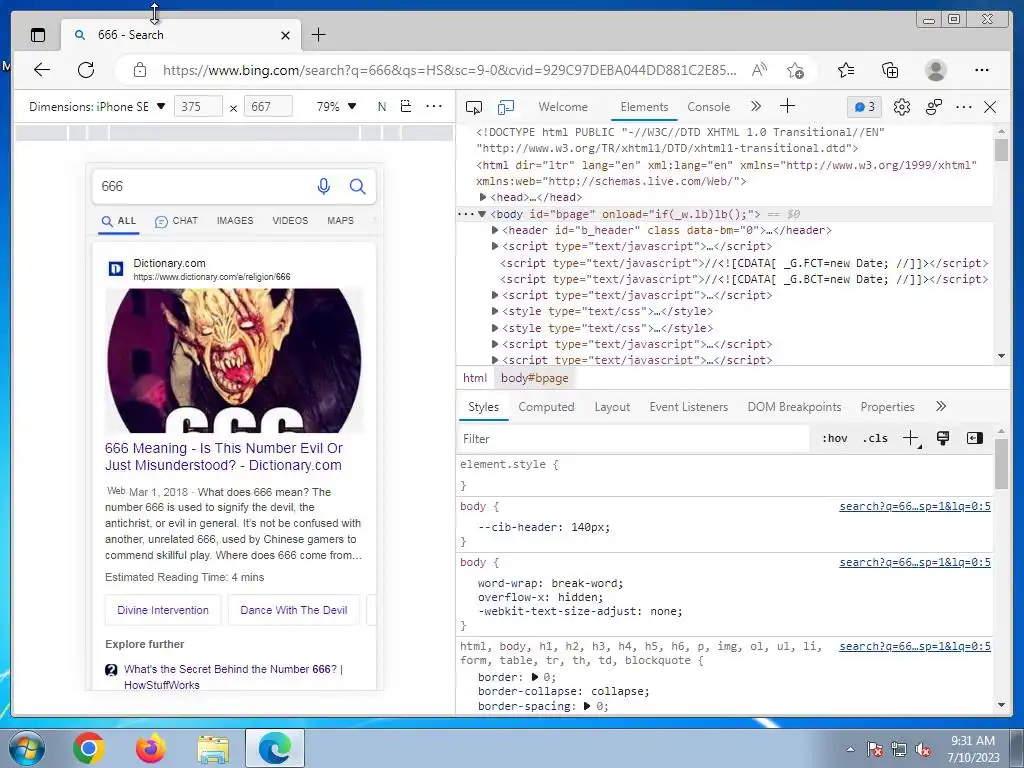Start Bing voice search microphone
This screenshot has width=1024, height=768.
[323, 187]
